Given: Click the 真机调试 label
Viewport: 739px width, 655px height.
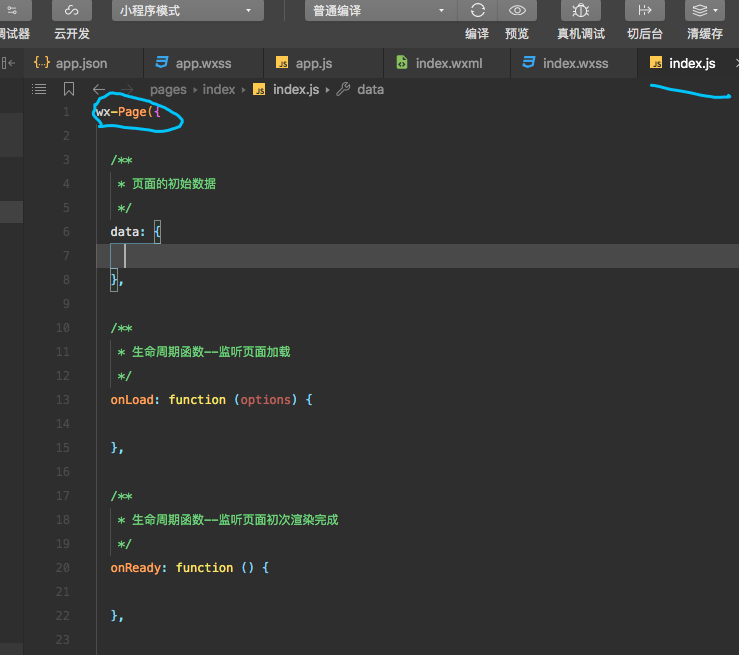Looking at the screenshot, I should pos(581,34).
